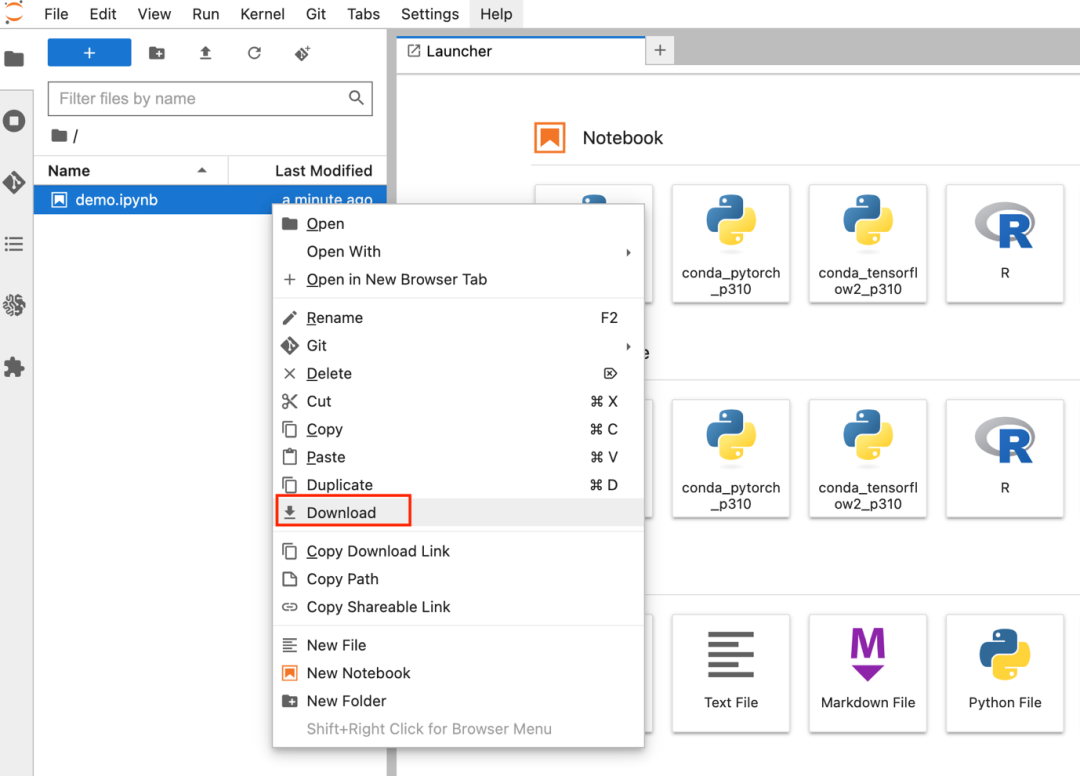1080x776 pixels.
Task: Choose Copy Download Link
Action: 459,551
